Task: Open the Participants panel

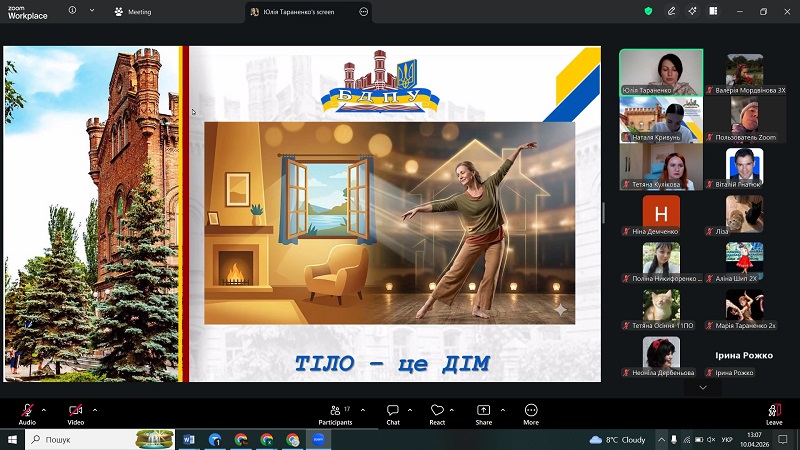Action: [335, 411]
